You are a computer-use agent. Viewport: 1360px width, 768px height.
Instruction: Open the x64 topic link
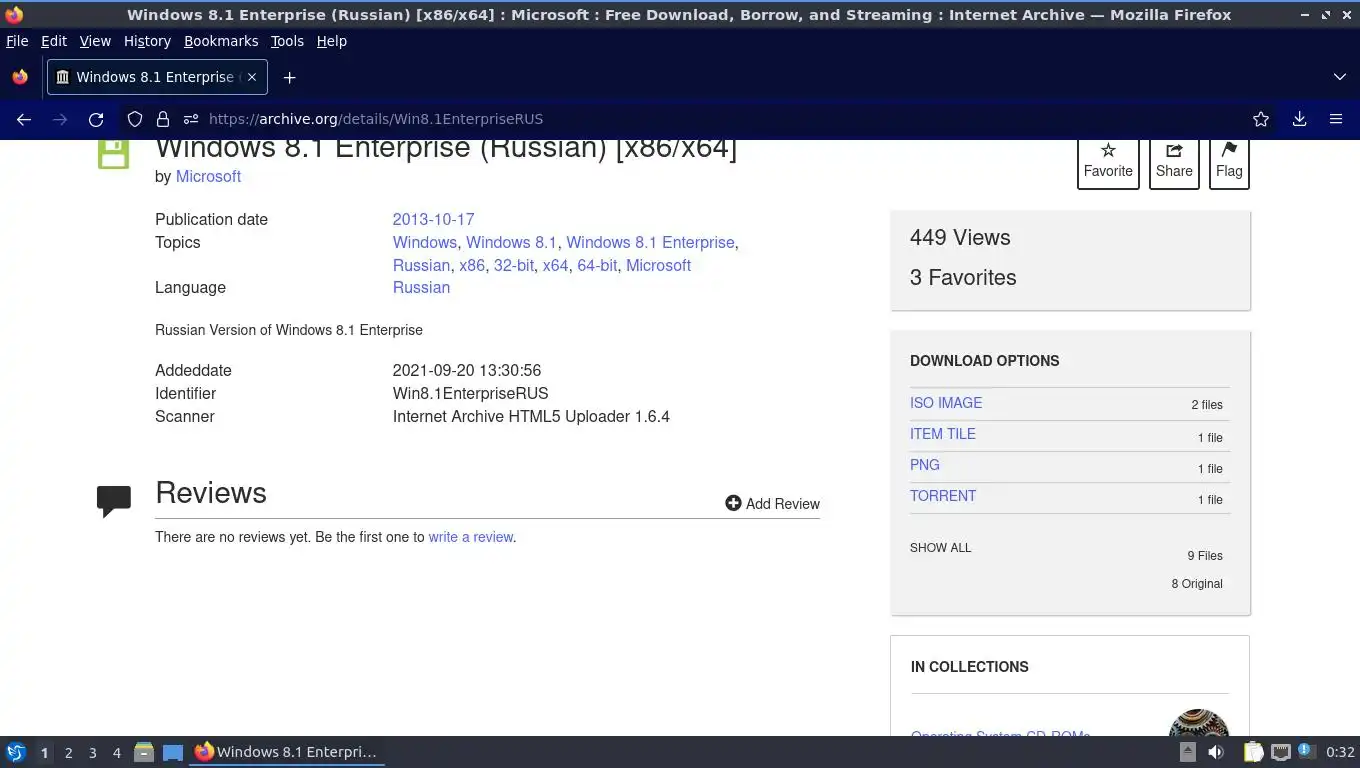[555, 265]
